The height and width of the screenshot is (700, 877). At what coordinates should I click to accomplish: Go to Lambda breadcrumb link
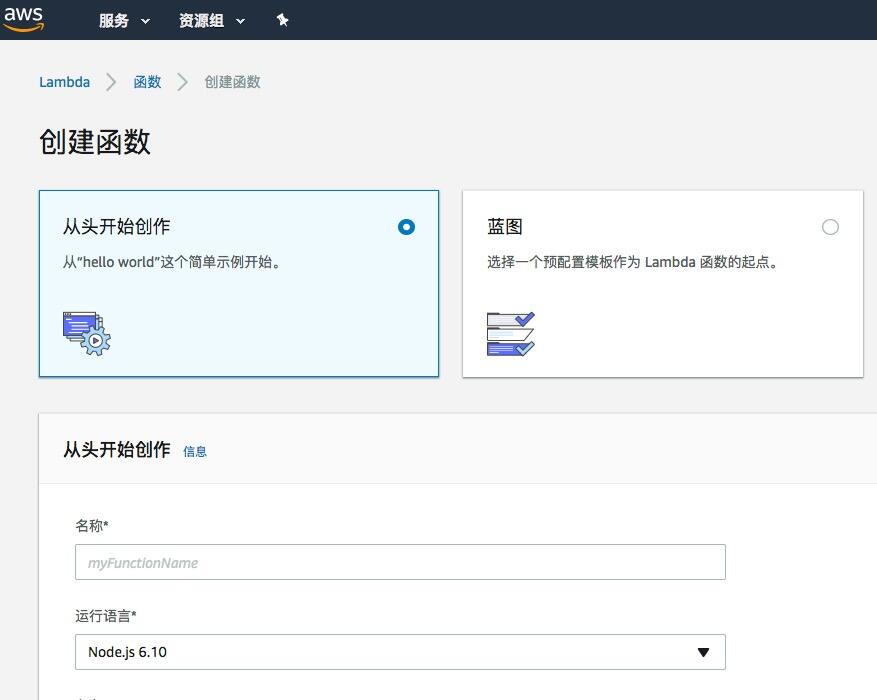(x=64, y=82)
